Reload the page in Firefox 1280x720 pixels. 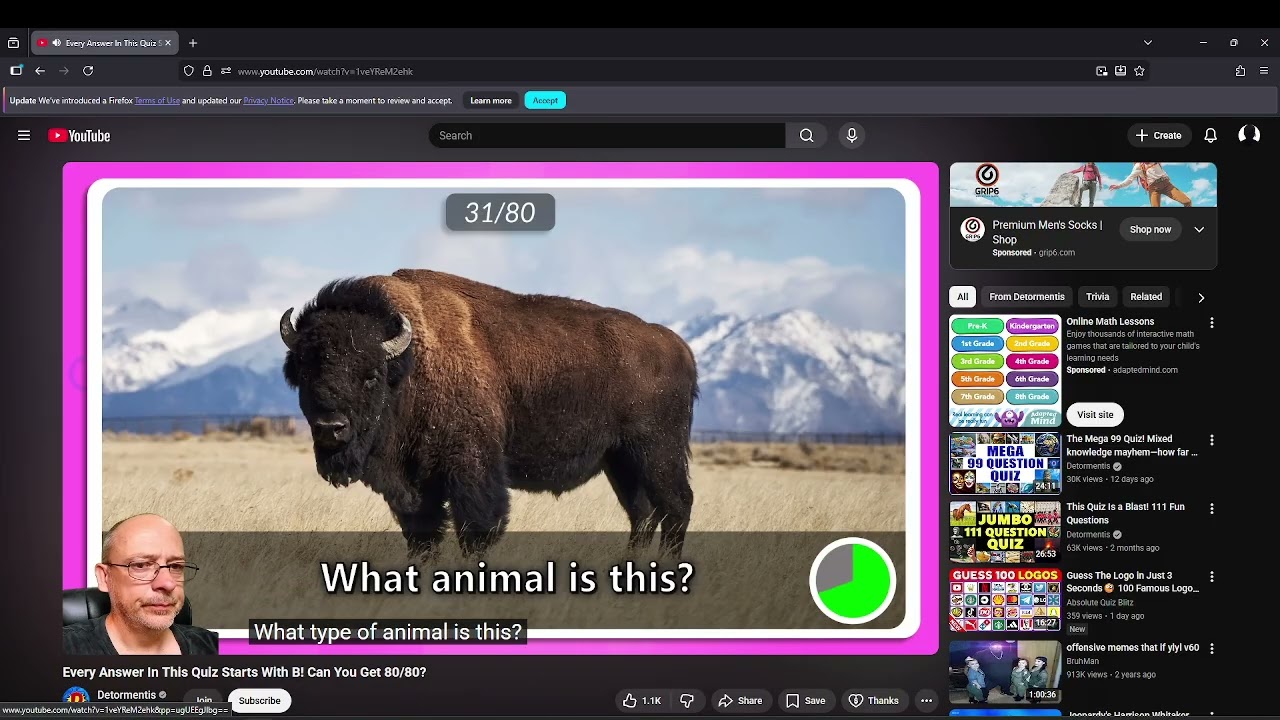[88, 71]
